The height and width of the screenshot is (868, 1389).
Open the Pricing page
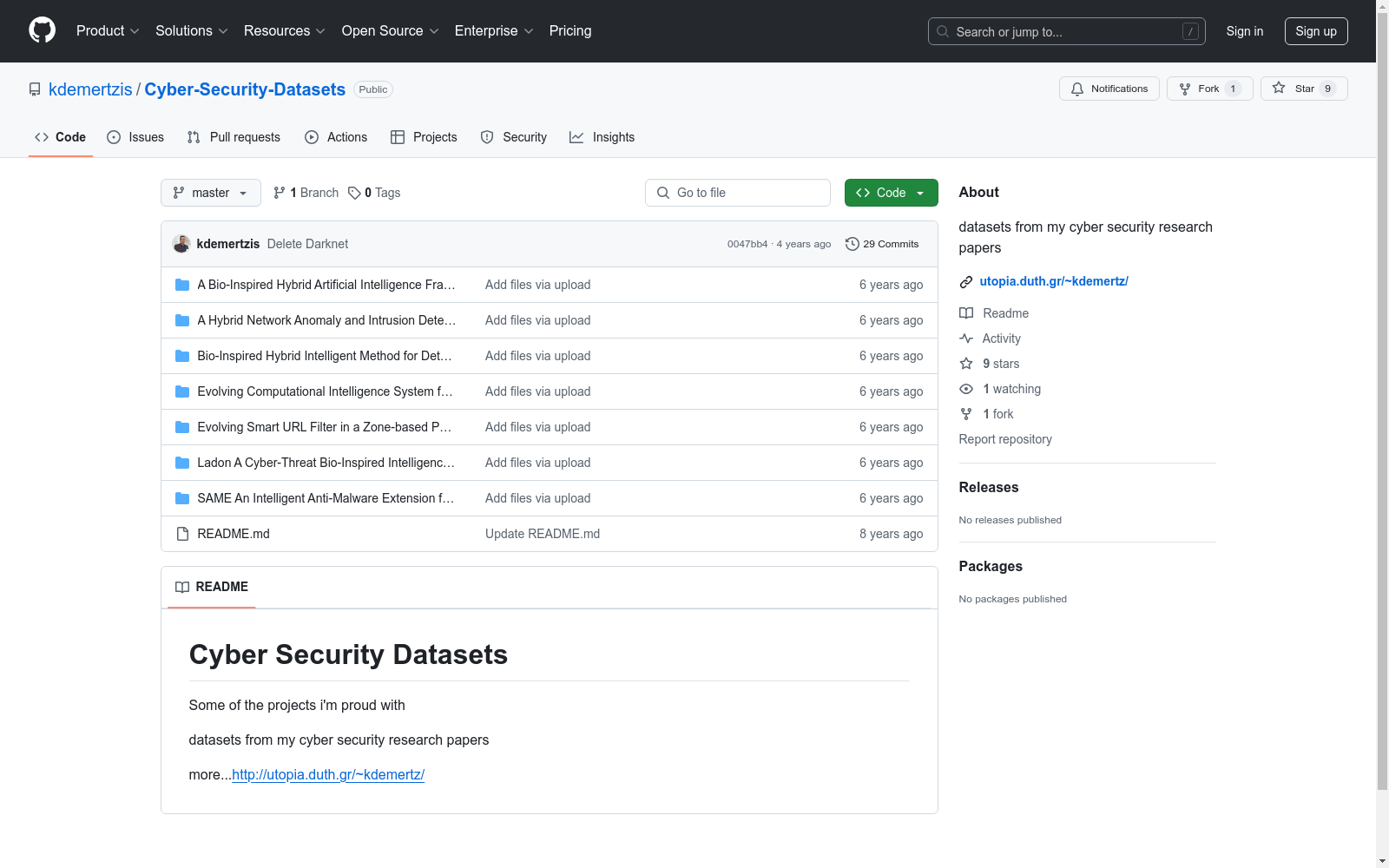(570, 31)
